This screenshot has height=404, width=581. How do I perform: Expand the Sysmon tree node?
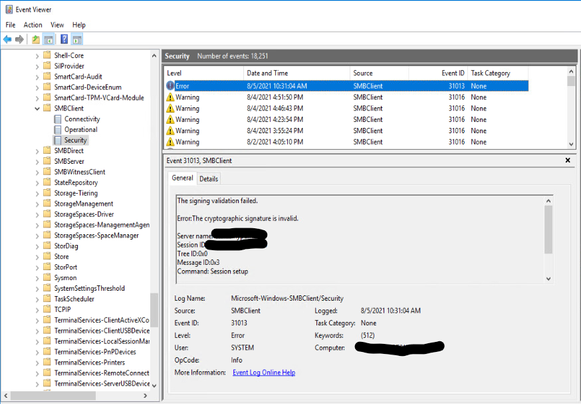pyautogui.click(x=37, y=278)
